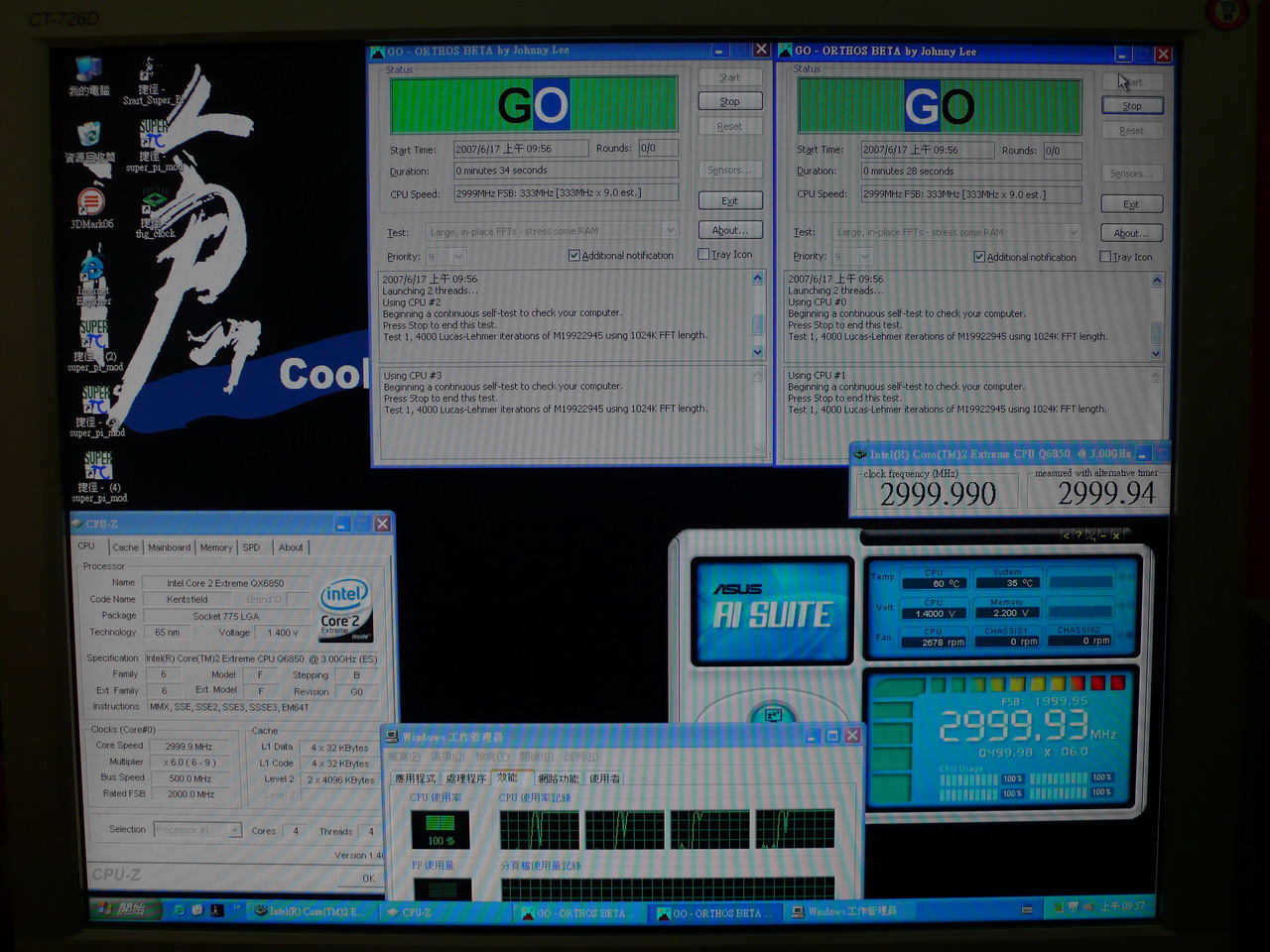The width and height of the screenshot is (1270, 952).
Task: Select the super_pi_mod (2) shortcut icon
Action: coord(94,345)
